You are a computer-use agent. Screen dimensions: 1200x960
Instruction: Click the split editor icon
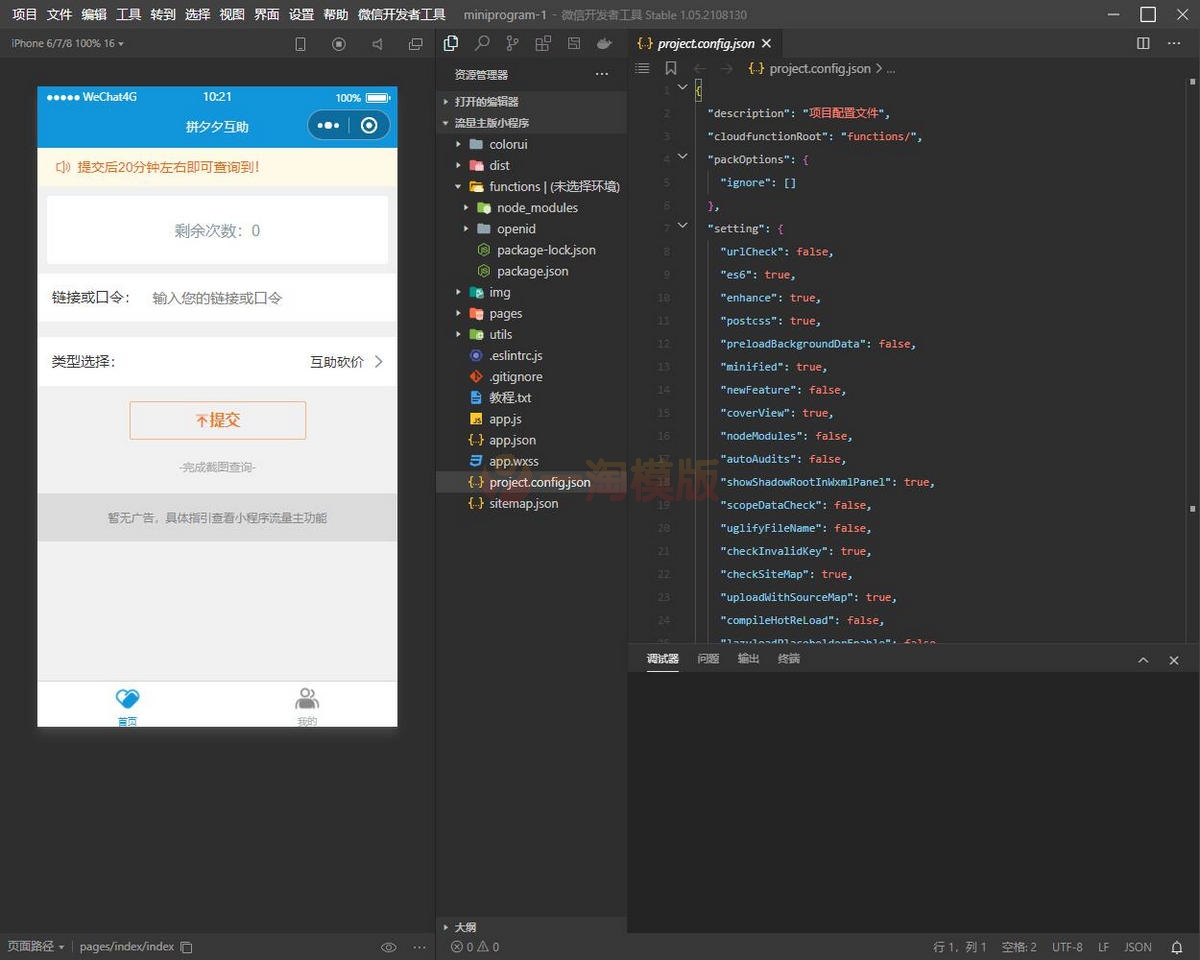coord(1143,44)
